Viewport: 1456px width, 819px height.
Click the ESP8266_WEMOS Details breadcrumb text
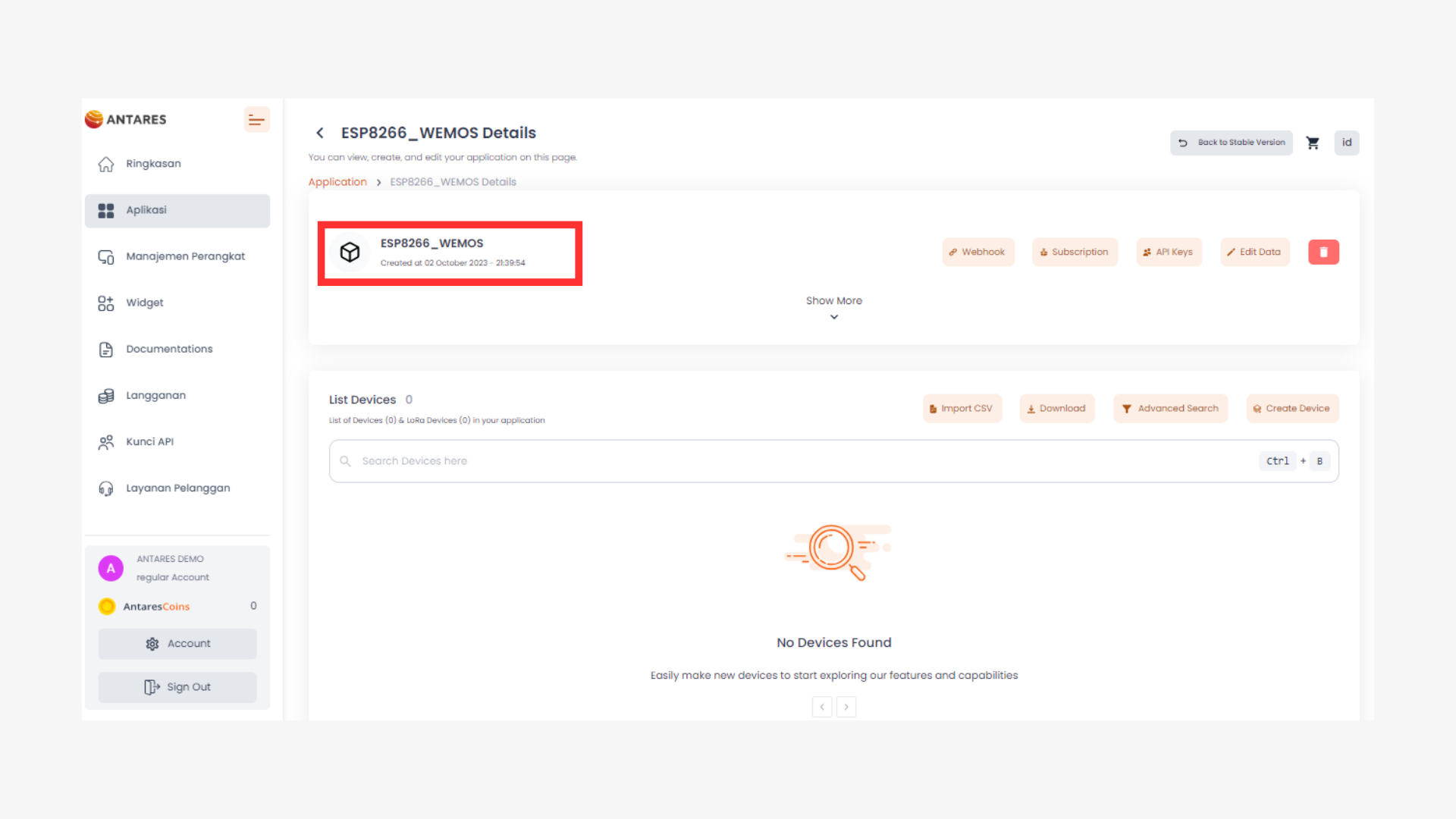tap(453, 182)
